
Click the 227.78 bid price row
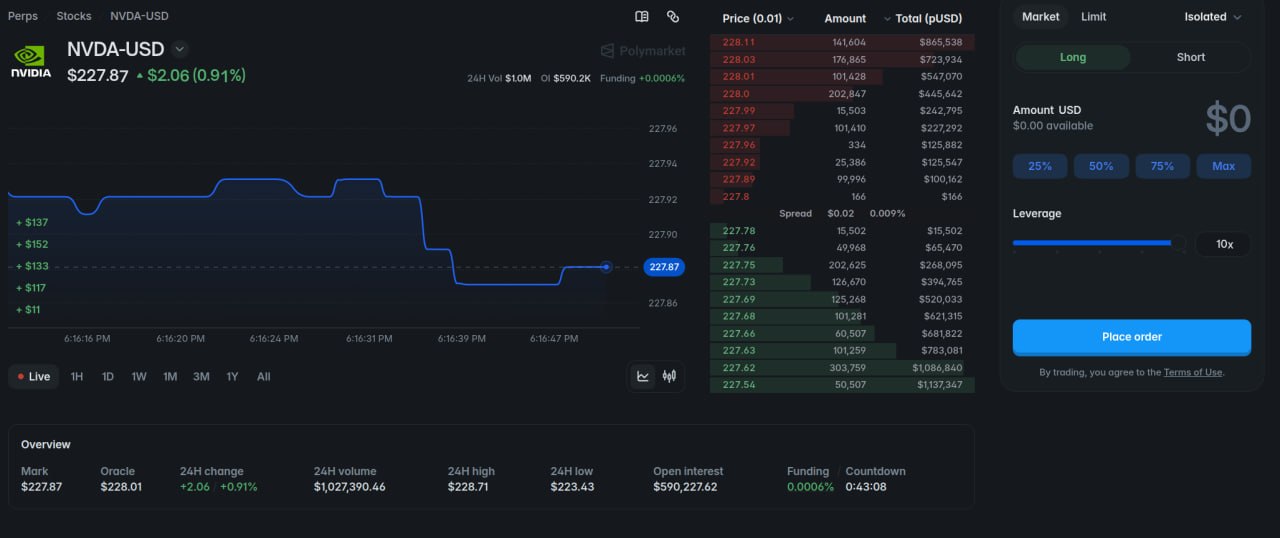tap(842, 231)
